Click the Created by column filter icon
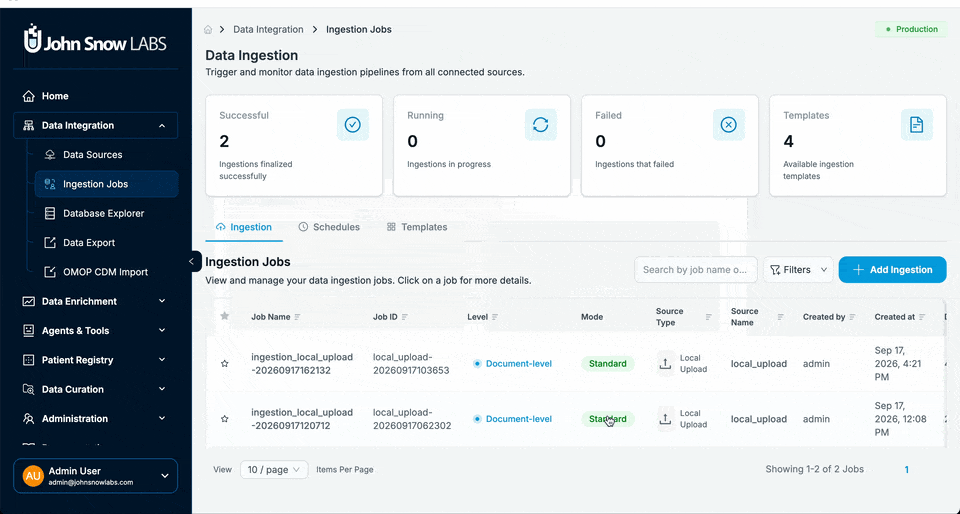The width and height of the screenshot is (960, 514). tap(852, 317)
